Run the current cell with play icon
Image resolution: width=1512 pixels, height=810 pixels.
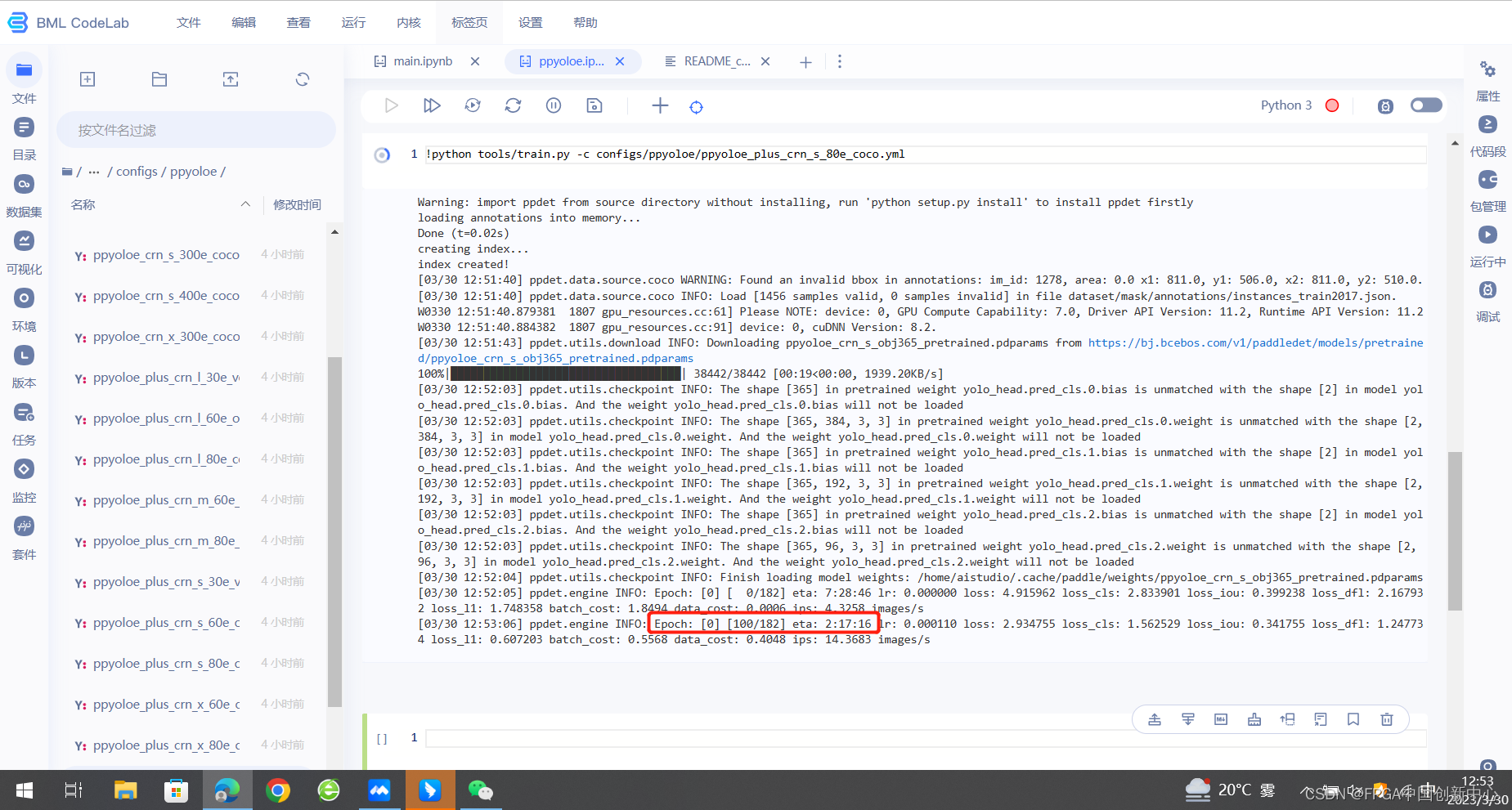coord(391,105)
